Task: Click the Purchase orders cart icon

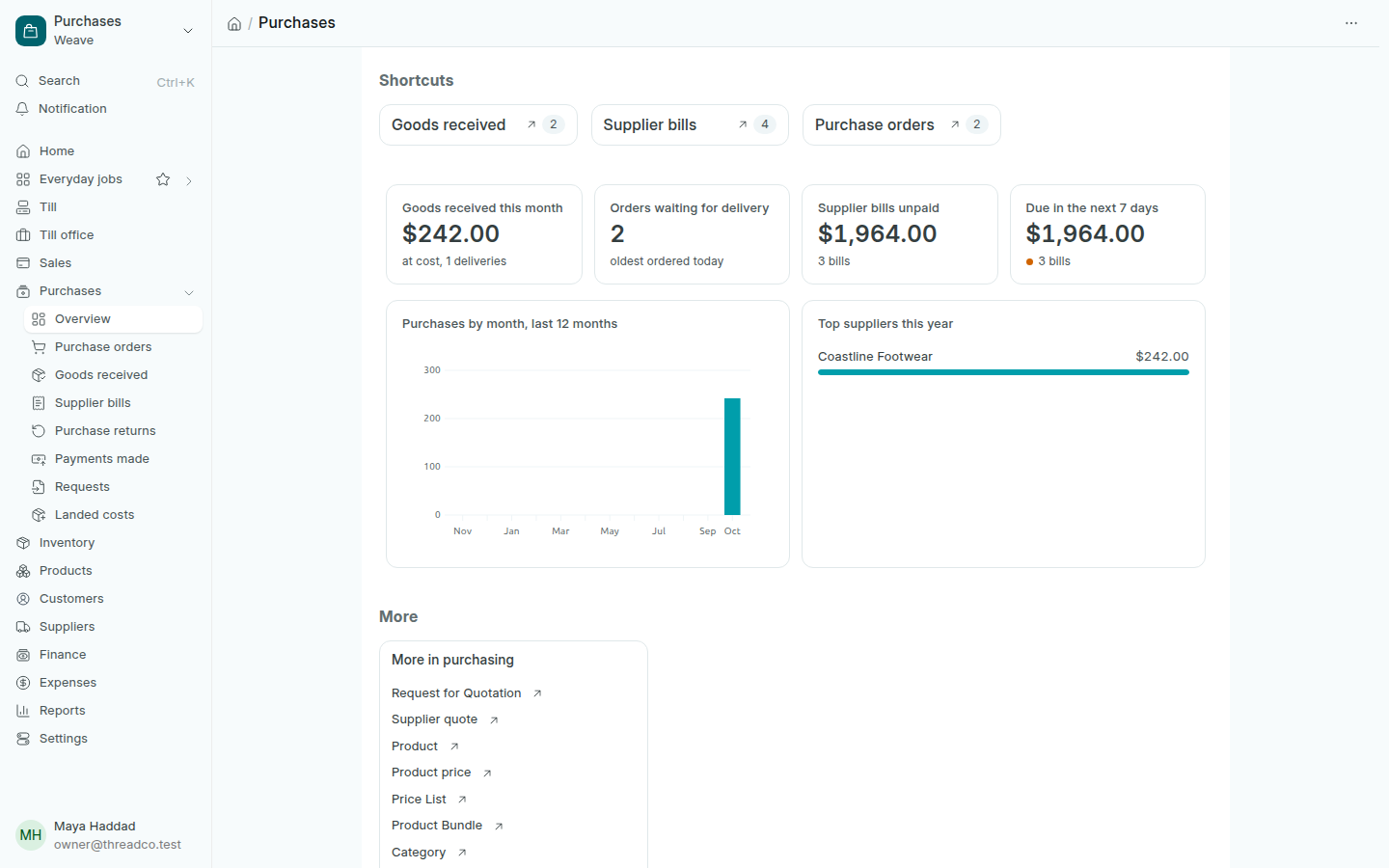Action: click(x=39, y=347)
